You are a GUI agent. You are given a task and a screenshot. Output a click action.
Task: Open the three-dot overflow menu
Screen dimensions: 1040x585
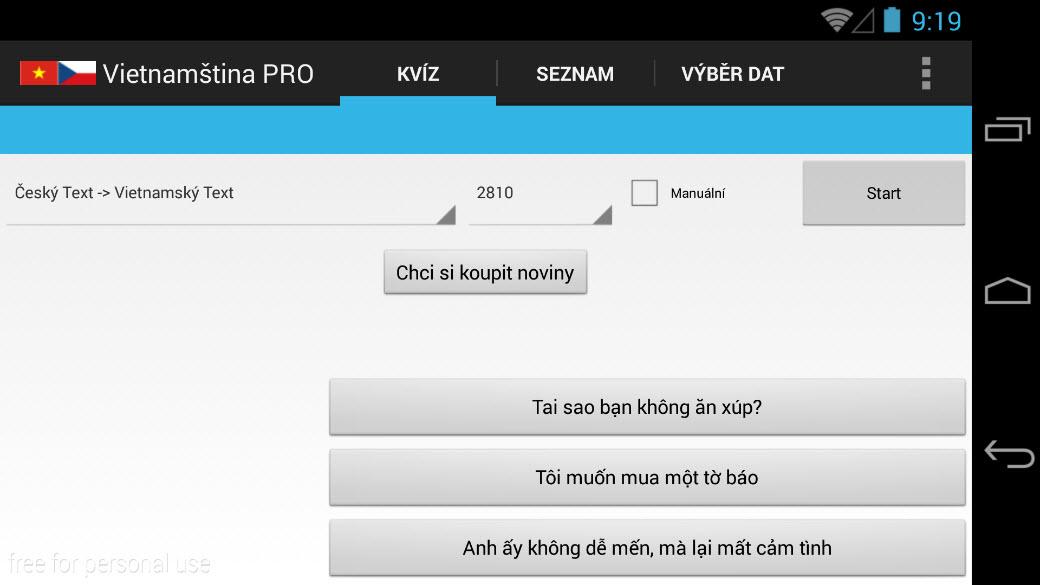pos(926,73)
